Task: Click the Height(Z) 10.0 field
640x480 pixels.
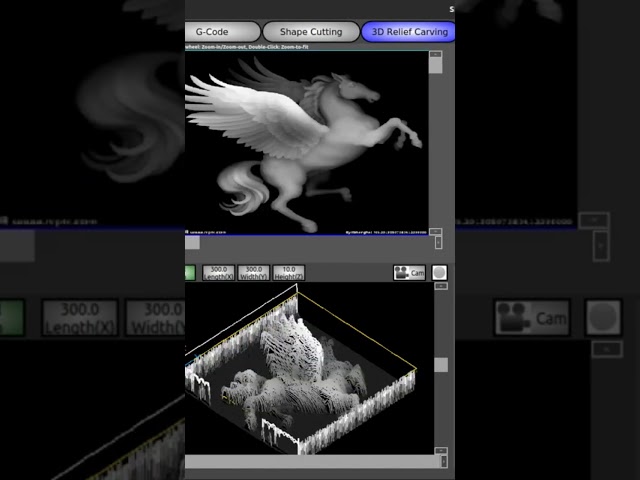Action: tap(289, 273)
